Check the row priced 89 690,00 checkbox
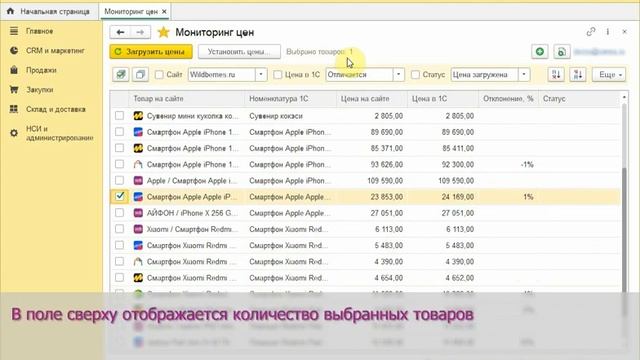640x360 pixels. click(x=119, y=132)
